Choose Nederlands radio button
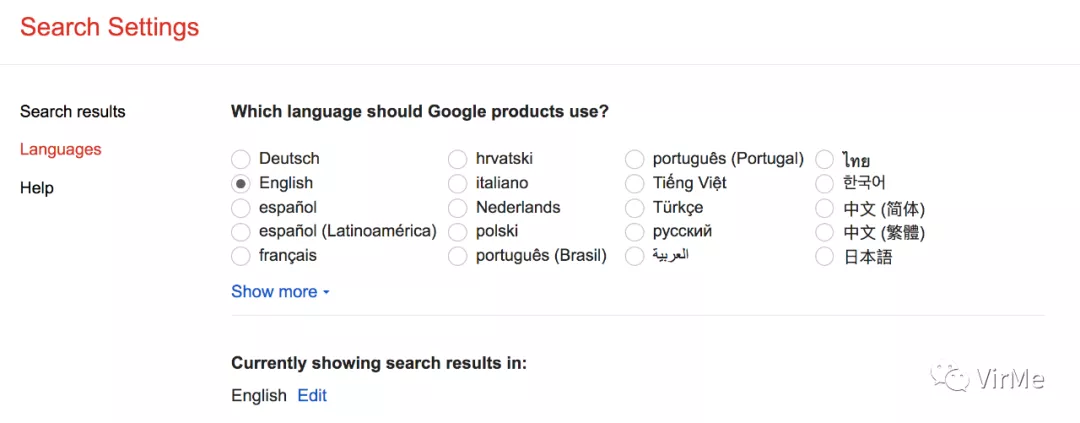1080x423 pixels. pos(457,208)
